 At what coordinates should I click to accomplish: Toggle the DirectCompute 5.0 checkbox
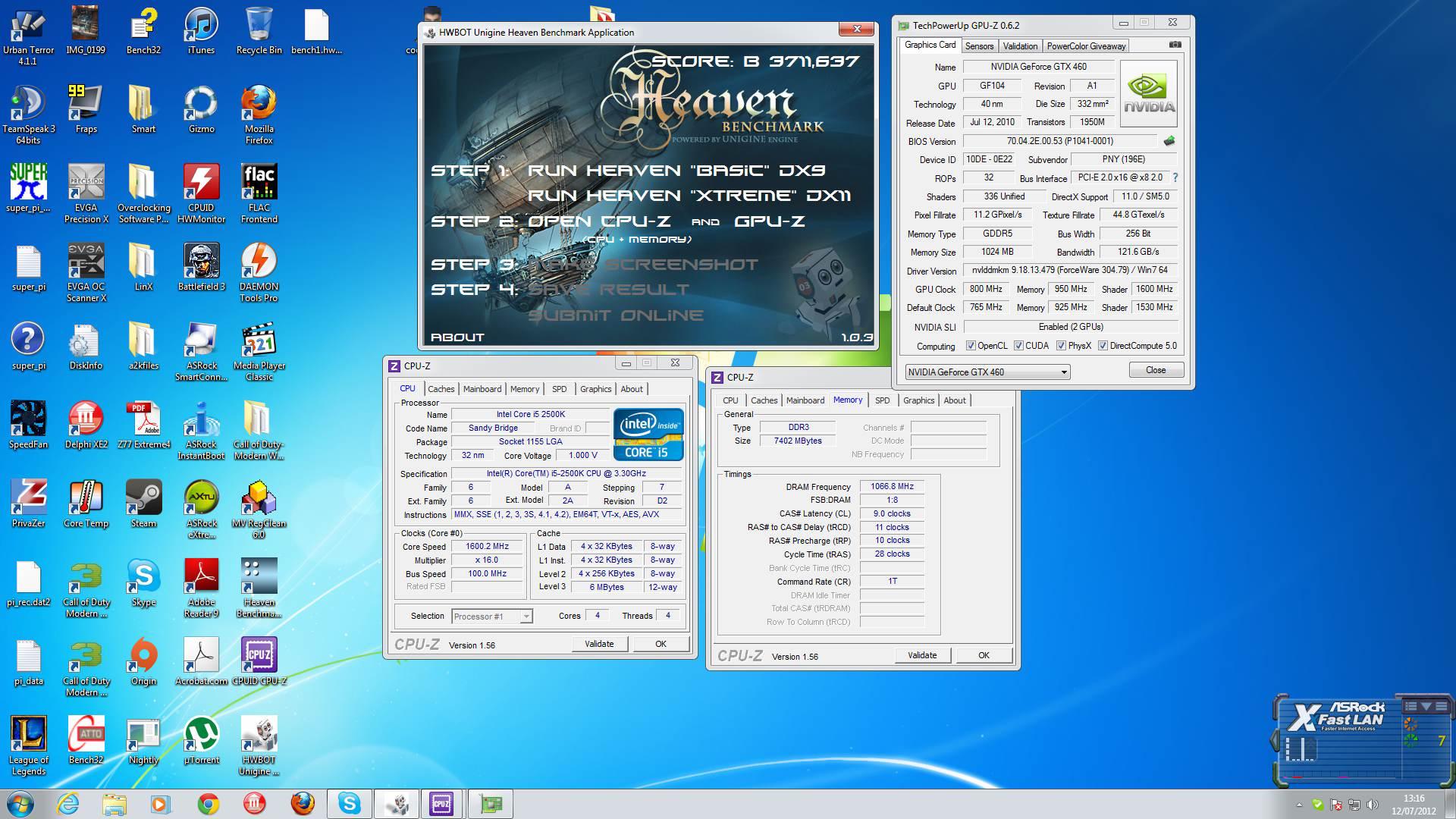click(x=1103, y=346)
